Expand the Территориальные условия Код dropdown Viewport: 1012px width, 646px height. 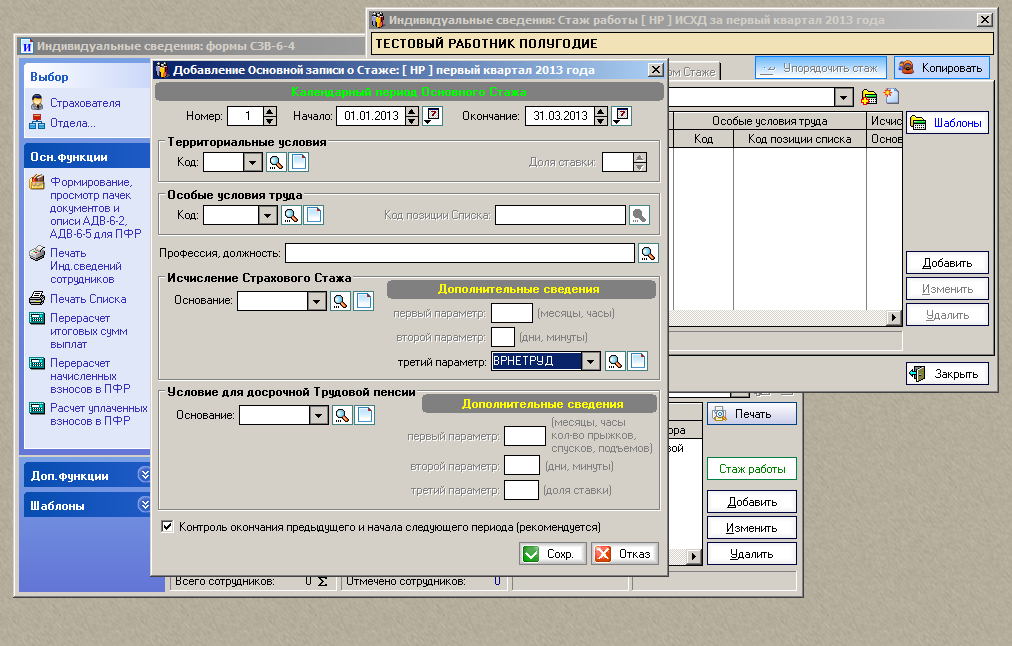click(252, 162)
